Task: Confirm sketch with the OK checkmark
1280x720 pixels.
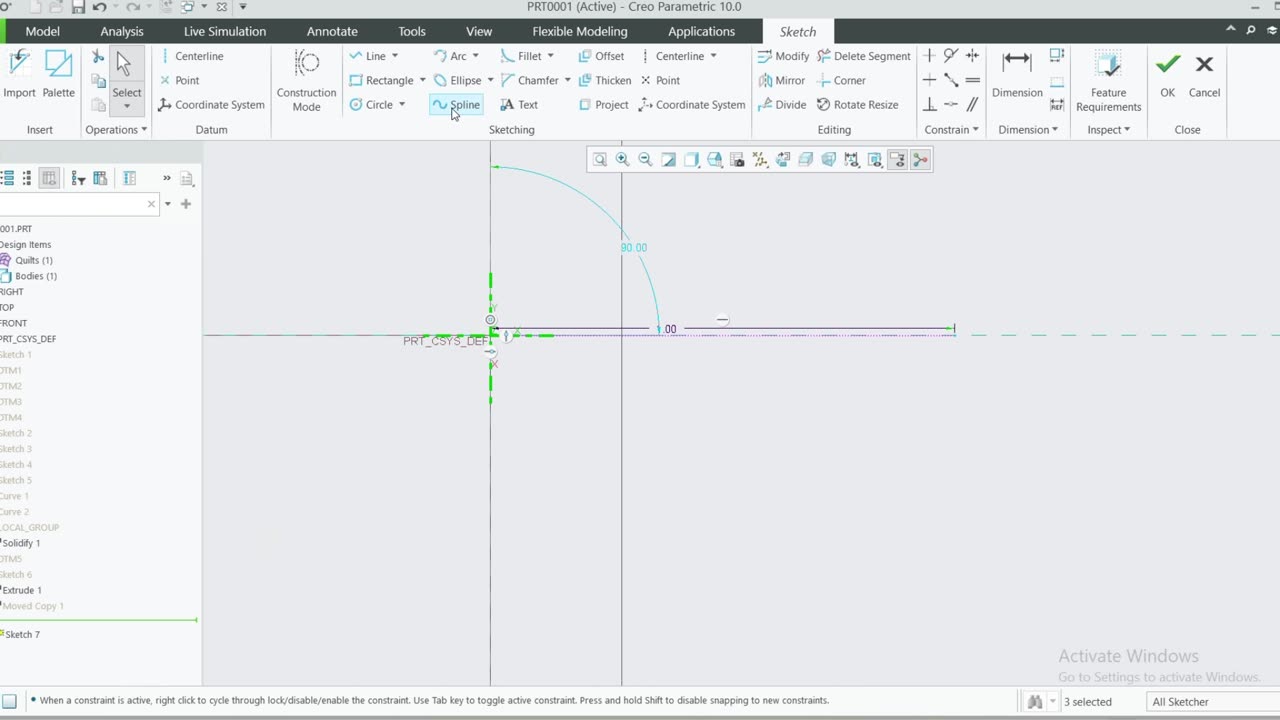Action: coord(1167,75)
